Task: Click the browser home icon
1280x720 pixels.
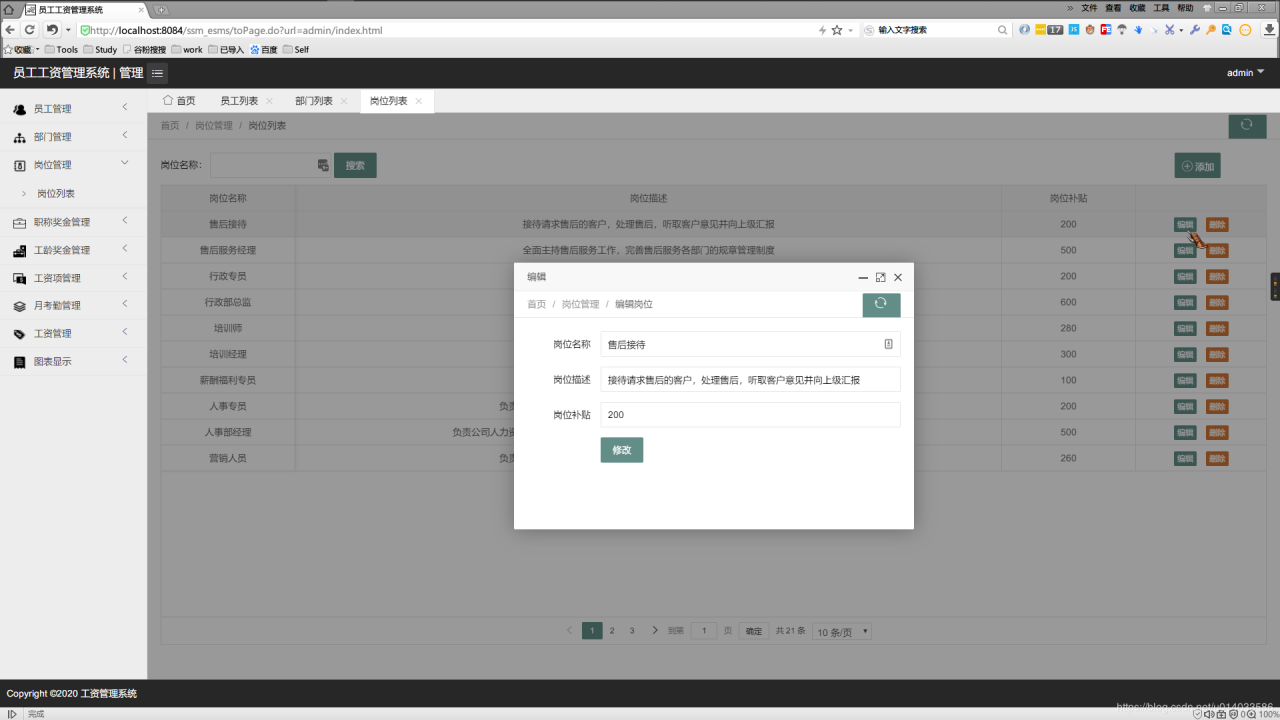Action: pos(8,9)
